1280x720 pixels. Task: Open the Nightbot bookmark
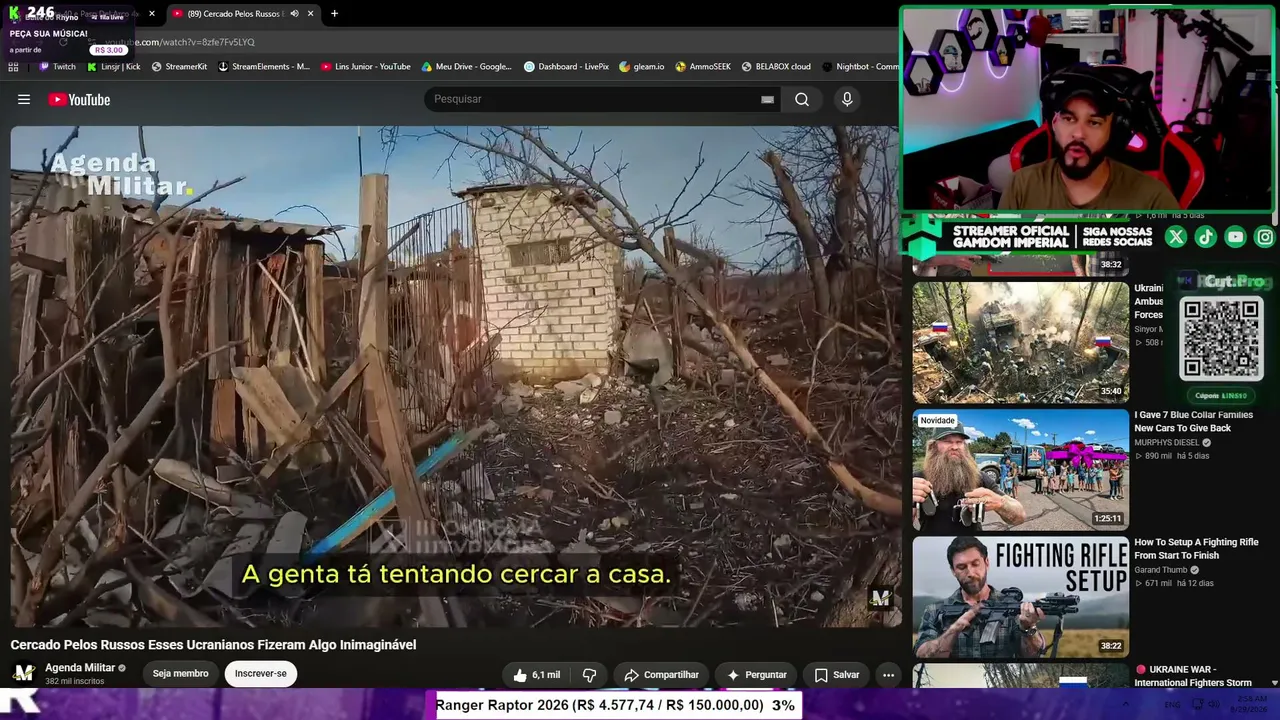coord(860,67)
